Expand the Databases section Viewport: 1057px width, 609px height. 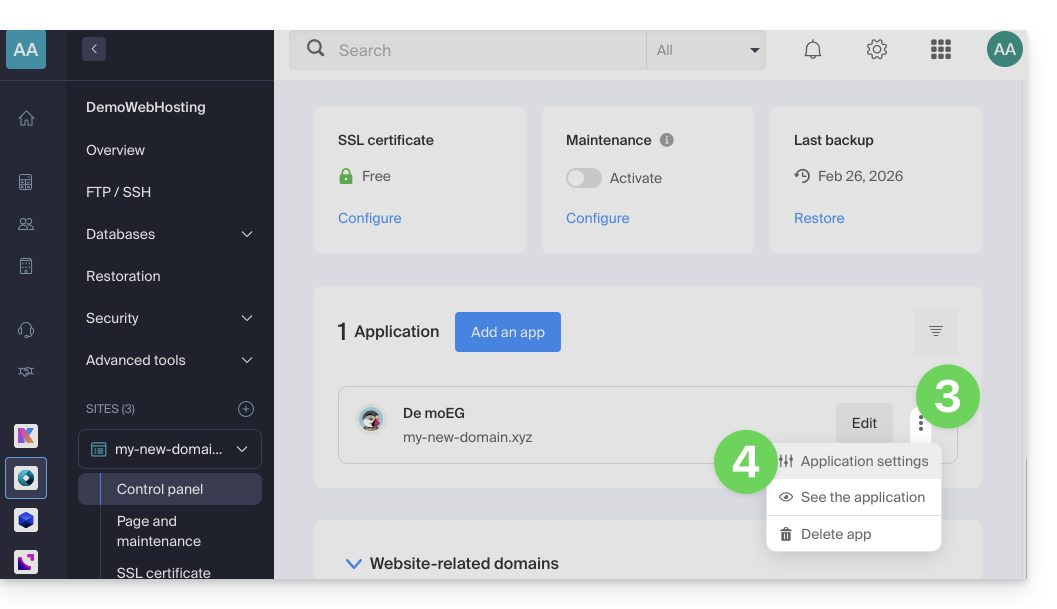(247, 234)
